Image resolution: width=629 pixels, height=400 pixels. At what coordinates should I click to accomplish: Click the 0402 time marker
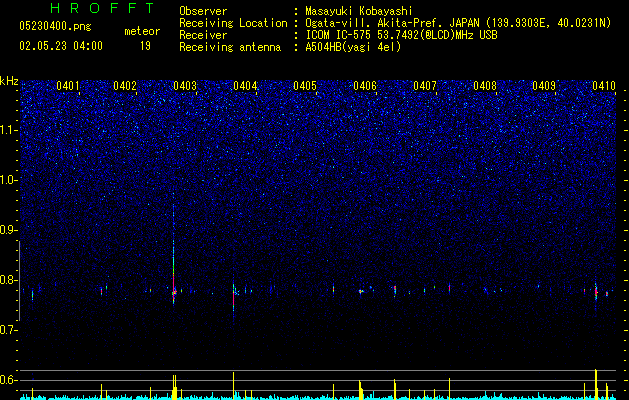[x=125, y=86]
